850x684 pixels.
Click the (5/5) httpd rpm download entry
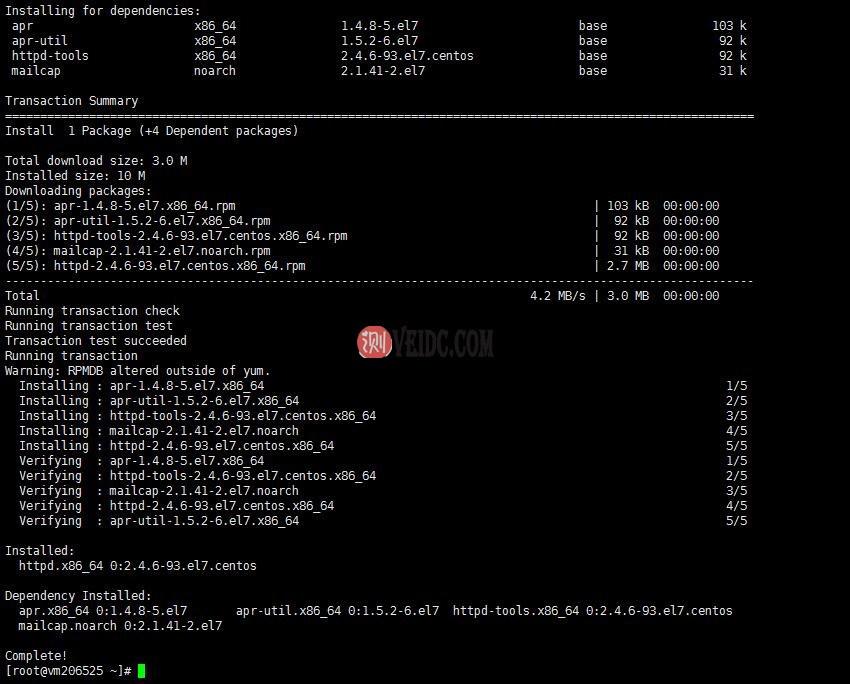coord(130,265)
